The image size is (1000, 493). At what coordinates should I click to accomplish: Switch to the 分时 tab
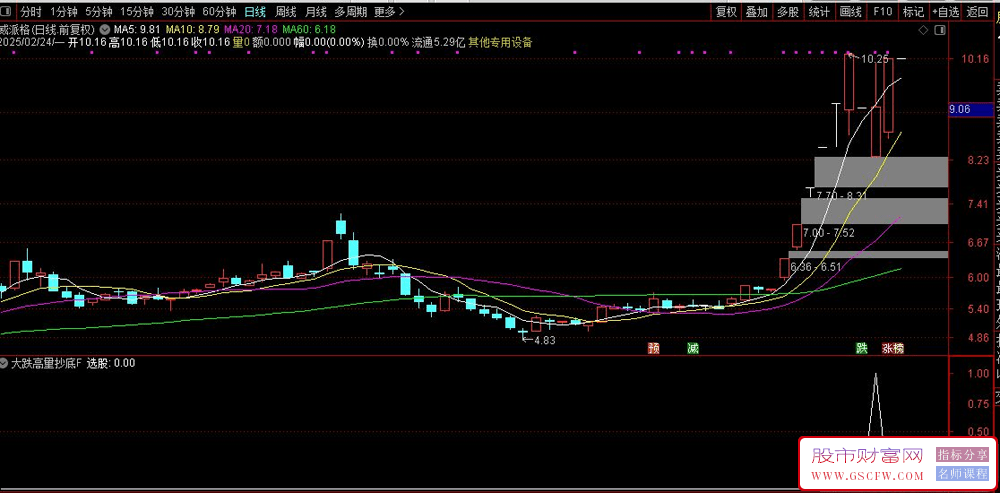click(x=31, y=12)
